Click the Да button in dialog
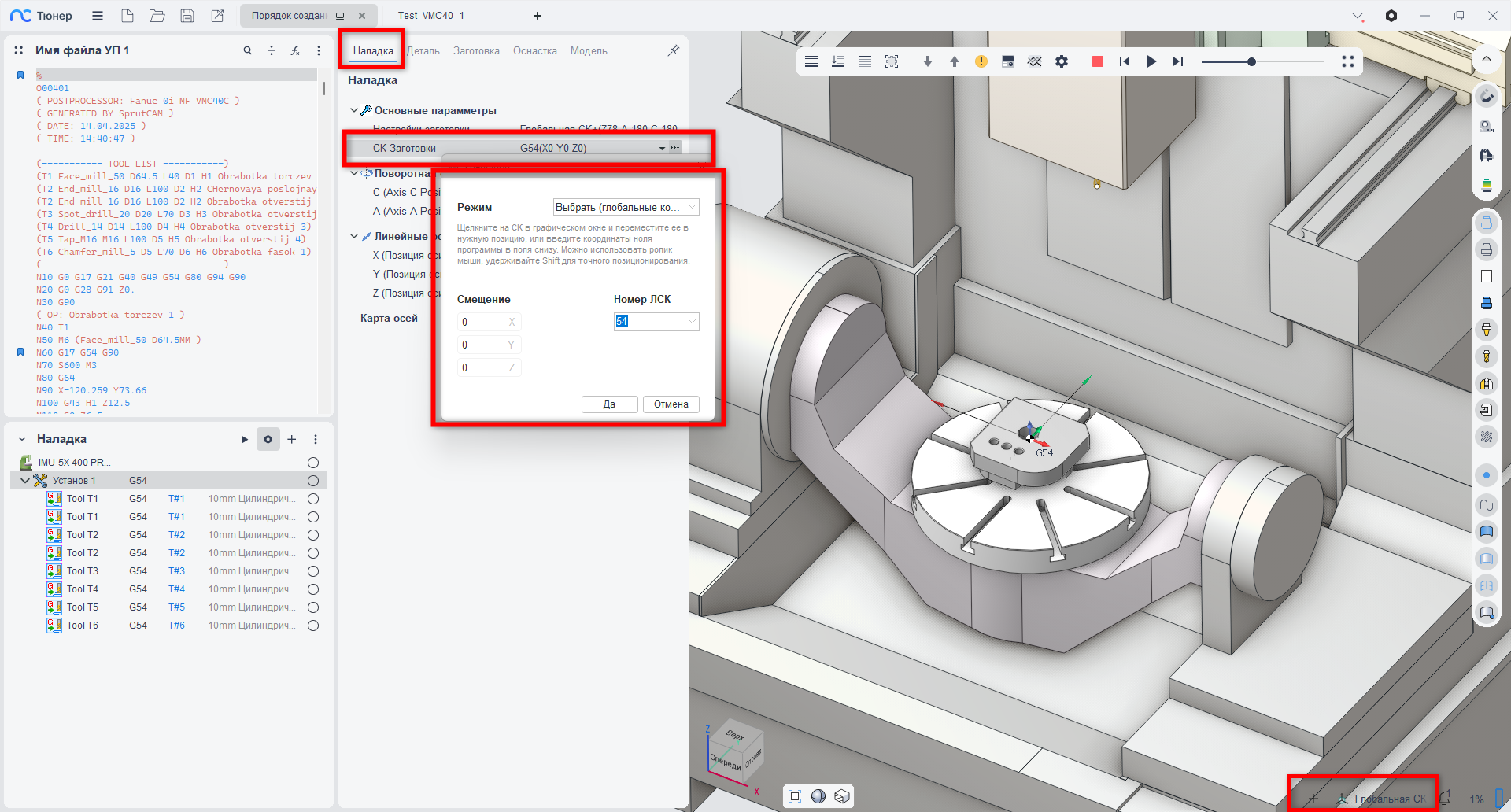1511x812 pixels. pyautogui.click(x=609, y=404)
